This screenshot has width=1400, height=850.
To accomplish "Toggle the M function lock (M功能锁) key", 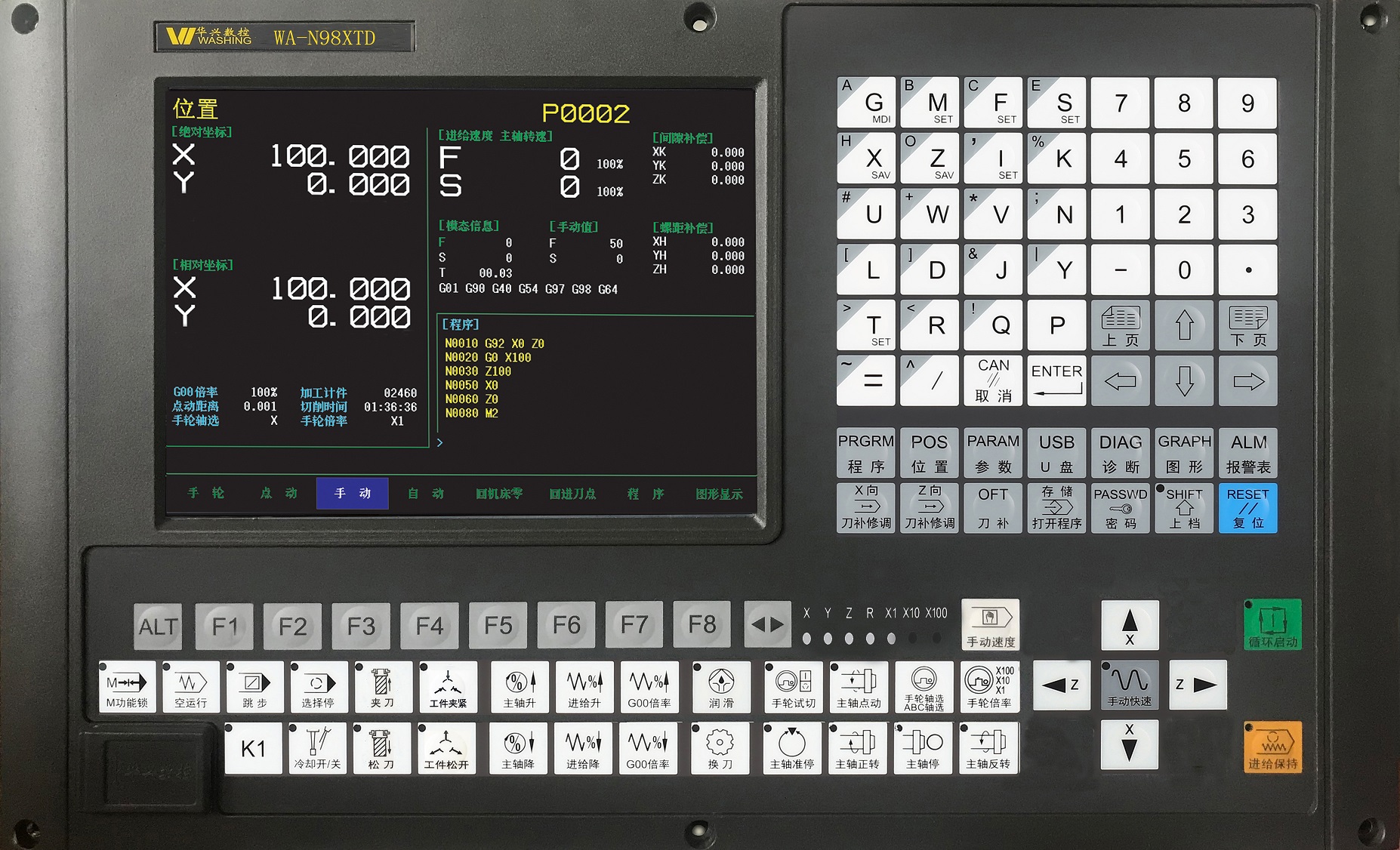I will pyautogui.click(x=127, y=687).
